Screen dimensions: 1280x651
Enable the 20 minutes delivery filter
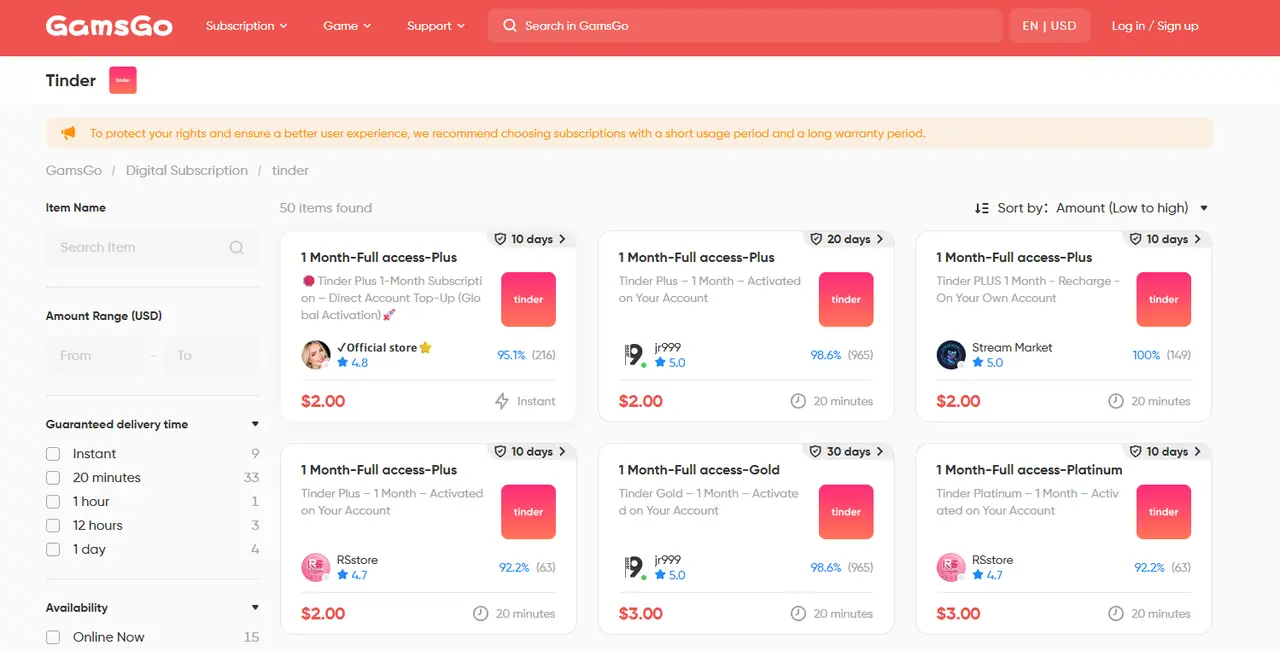click(53, 478)
